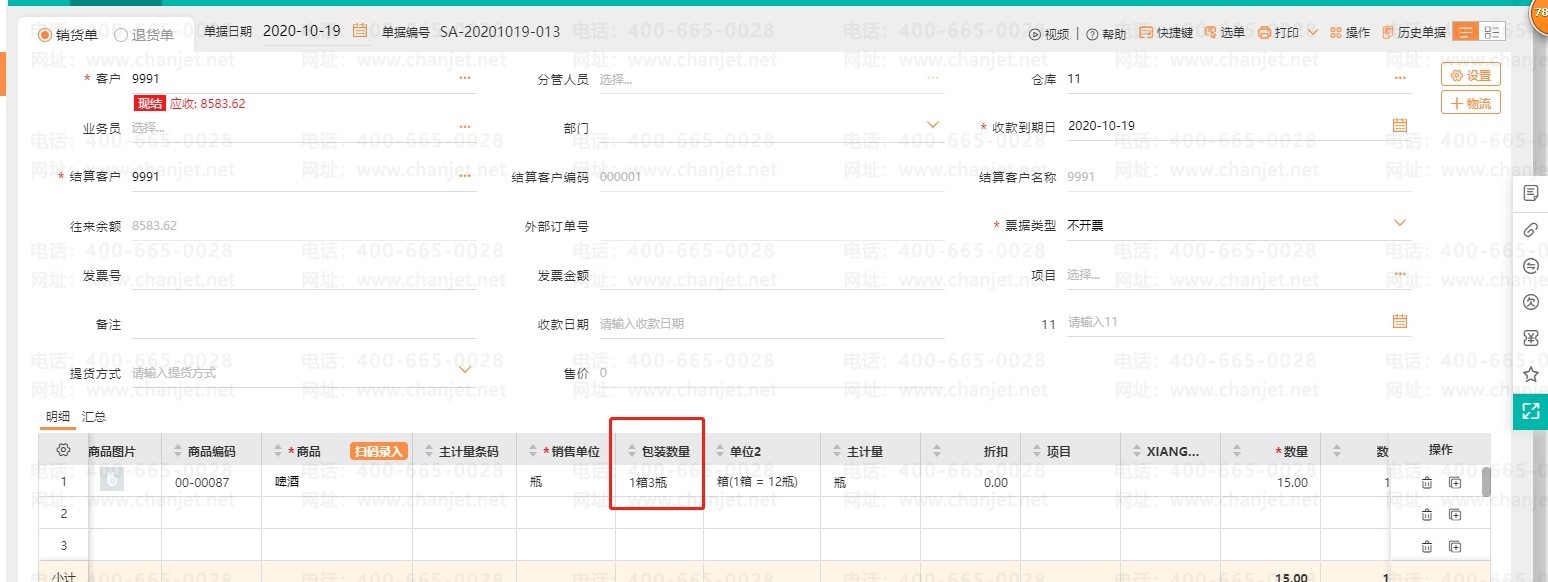
Task: Open the 分管人员 lookup ellipsis
Action: (x=932, y=78)
